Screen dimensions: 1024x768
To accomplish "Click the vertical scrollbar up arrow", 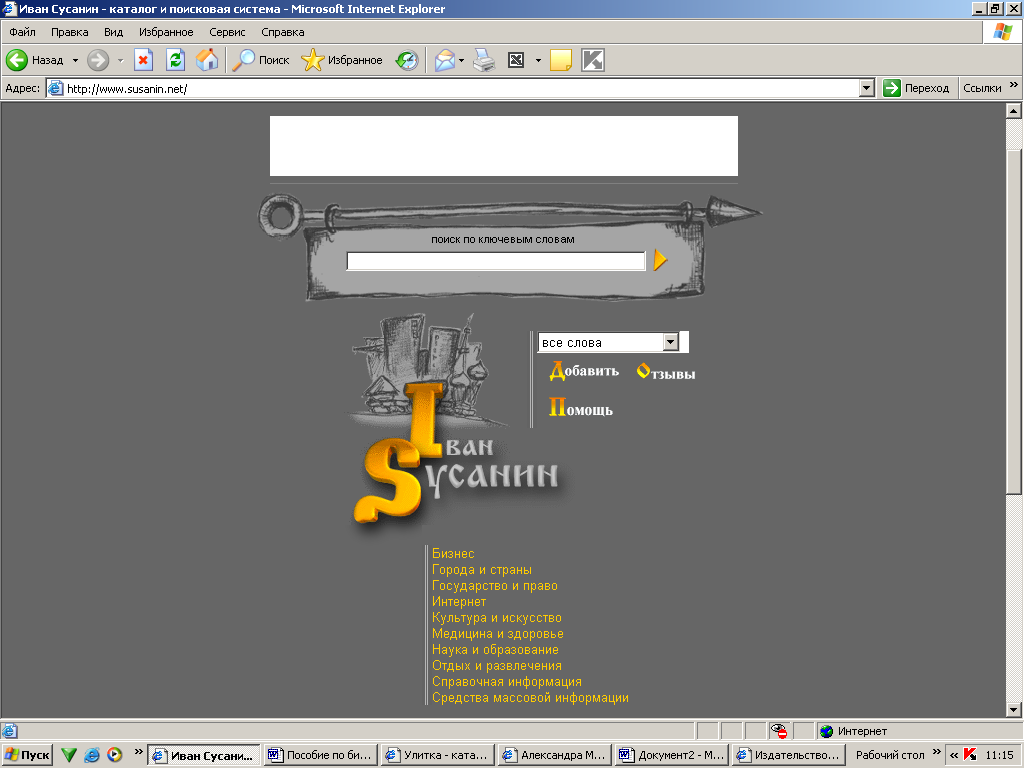I will (1014, 110).
